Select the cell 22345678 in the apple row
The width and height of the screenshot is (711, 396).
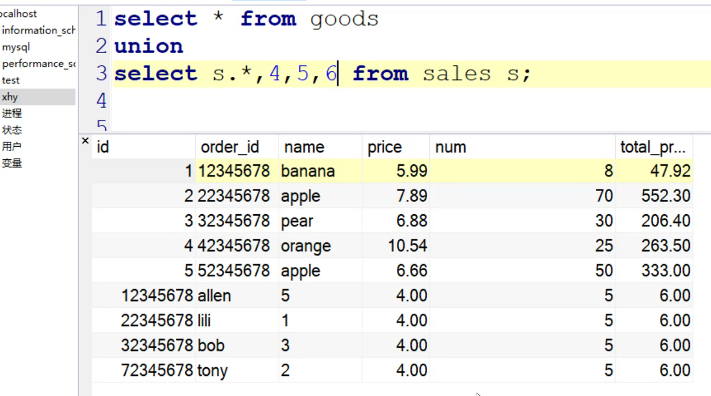coord(237,196)
